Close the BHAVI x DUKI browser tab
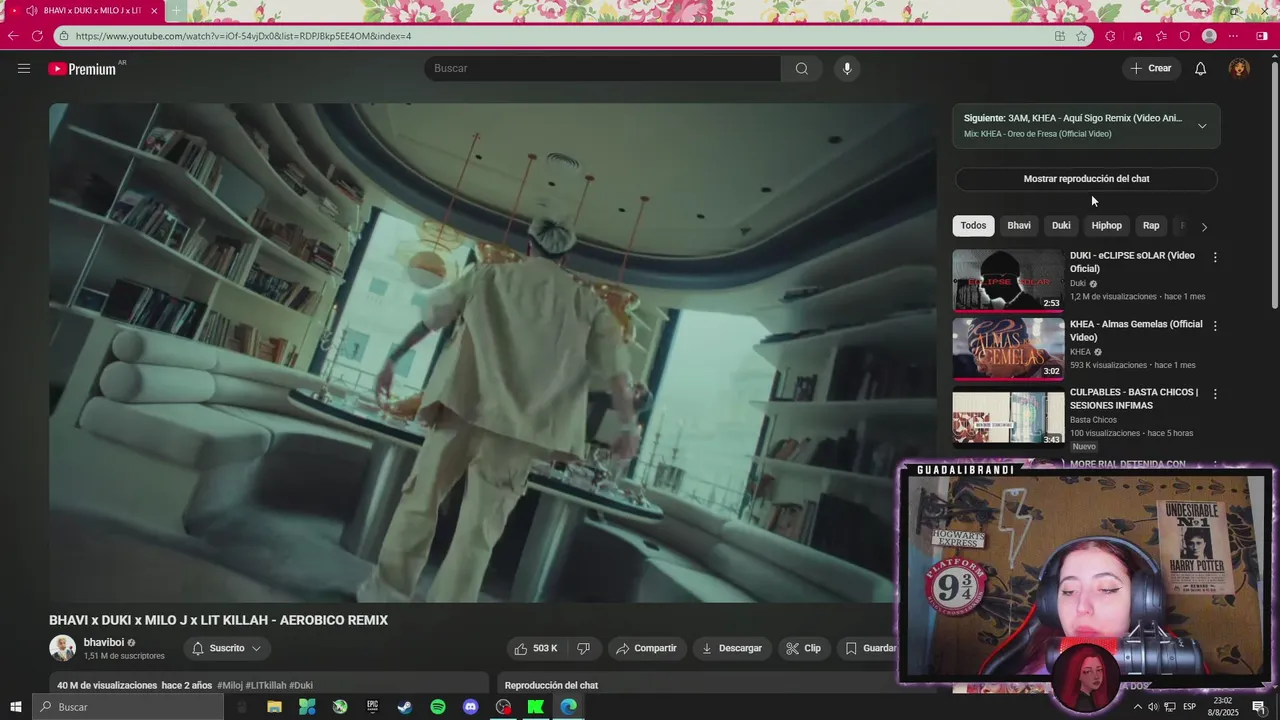 (154, 11)
